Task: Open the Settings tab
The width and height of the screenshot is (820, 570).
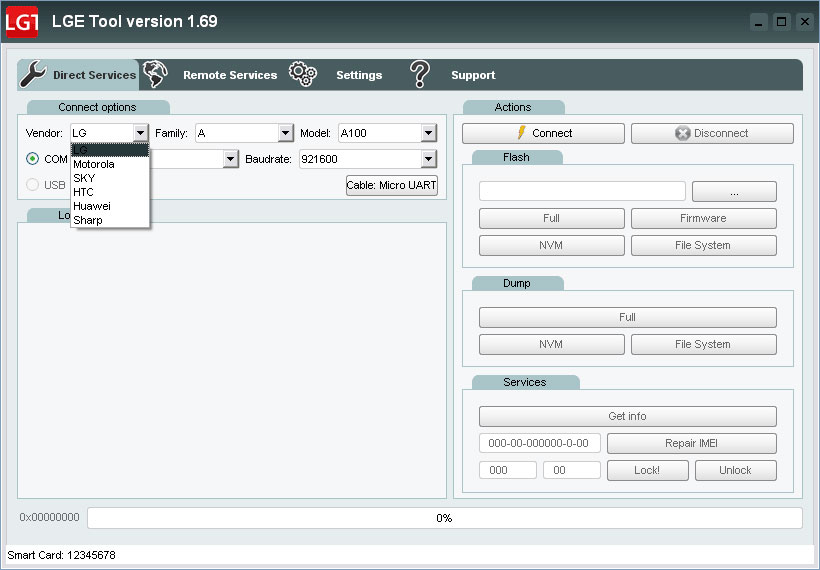Action: pyautogui.click(x=359, y=75)
